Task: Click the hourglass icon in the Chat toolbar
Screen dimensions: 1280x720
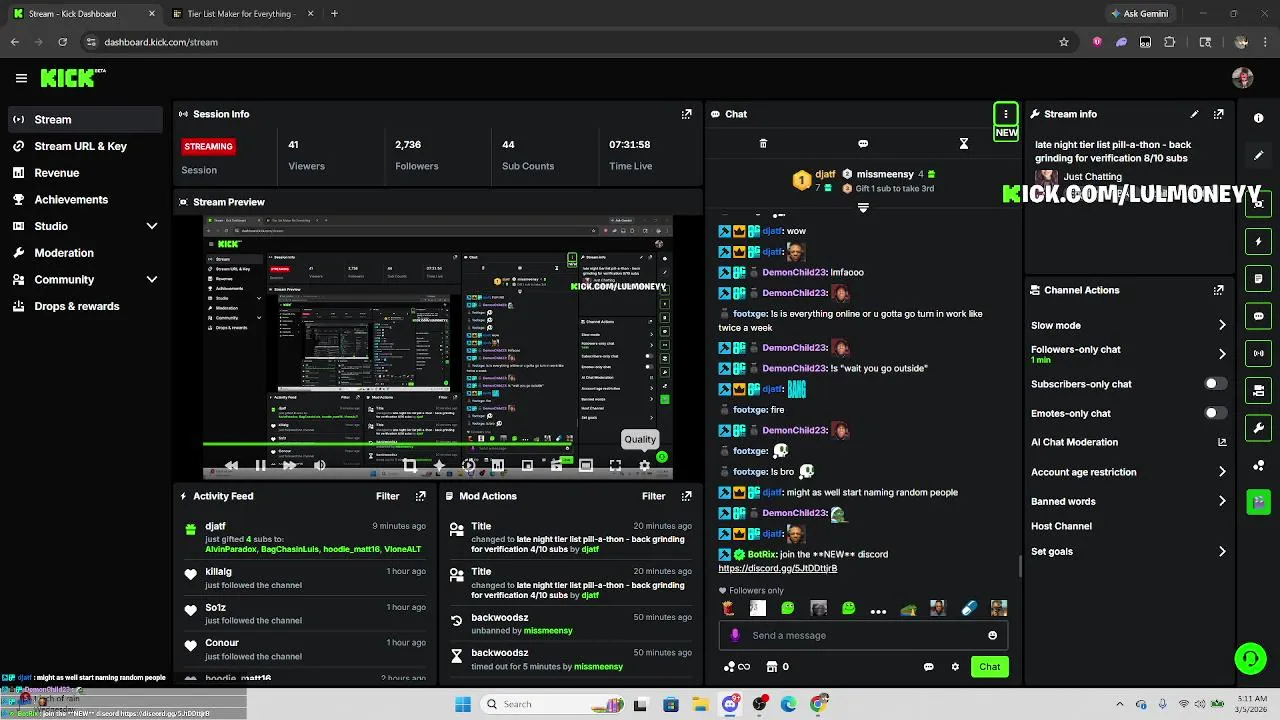Action: [x=964, y=144]
